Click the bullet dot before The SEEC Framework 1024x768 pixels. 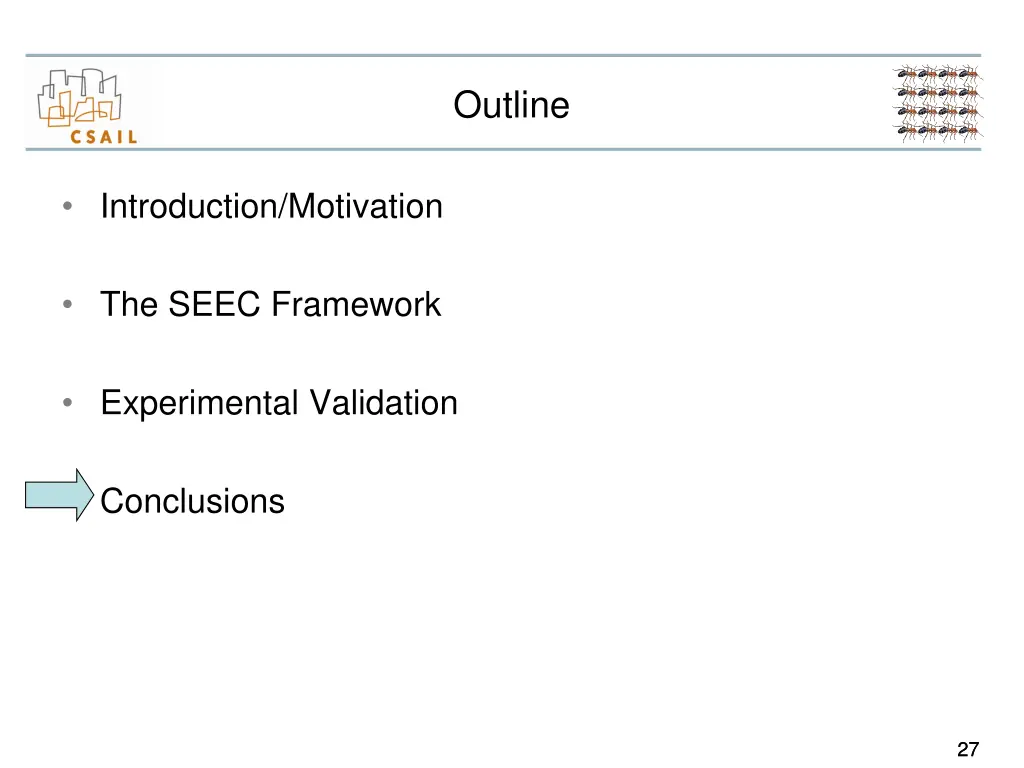coord(66,304)
